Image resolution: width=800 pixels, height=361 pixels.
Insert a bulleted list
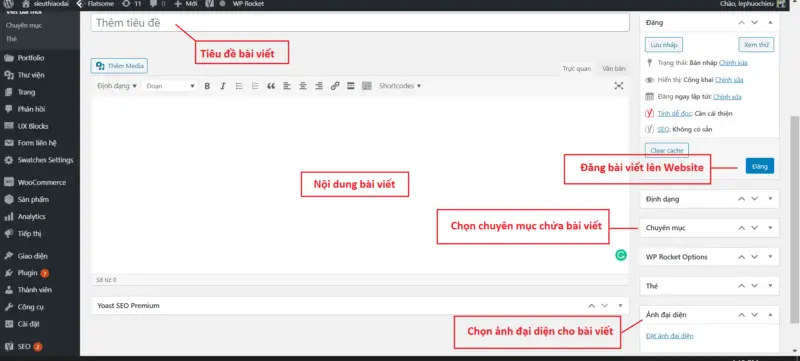(x=239, y=86)
